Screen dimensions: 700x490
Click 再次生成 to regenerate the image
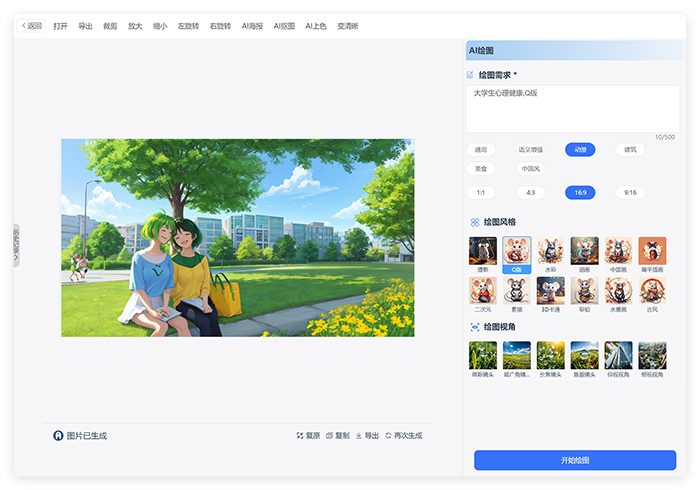pyautogui.click(x=403, y=436)
